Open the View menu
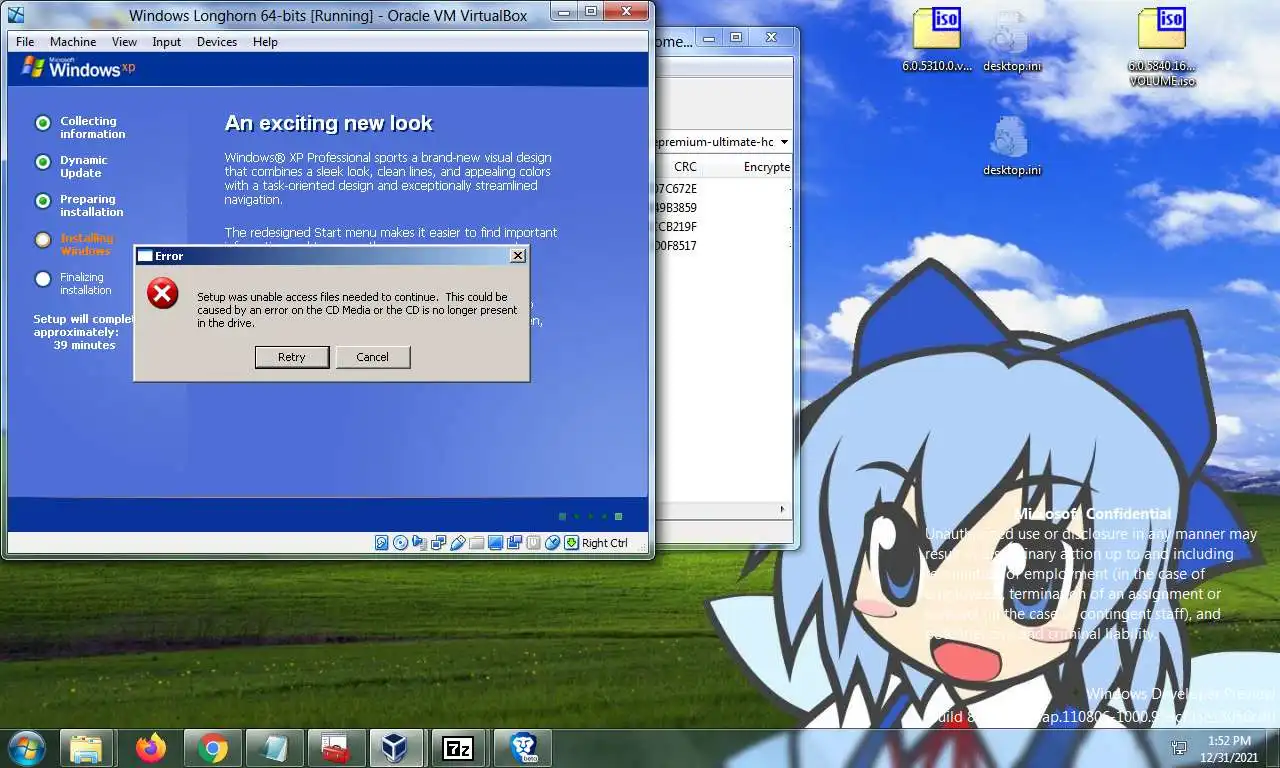Screen dimensions: 1280x768 pyautogui.click(x=124, y=42)
